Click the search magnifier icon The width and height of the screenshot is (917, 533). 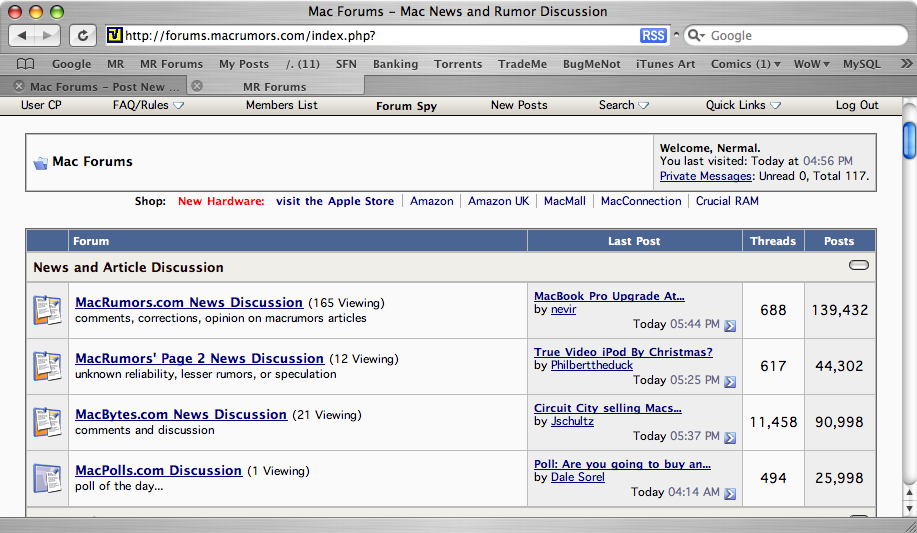point(695,36)
